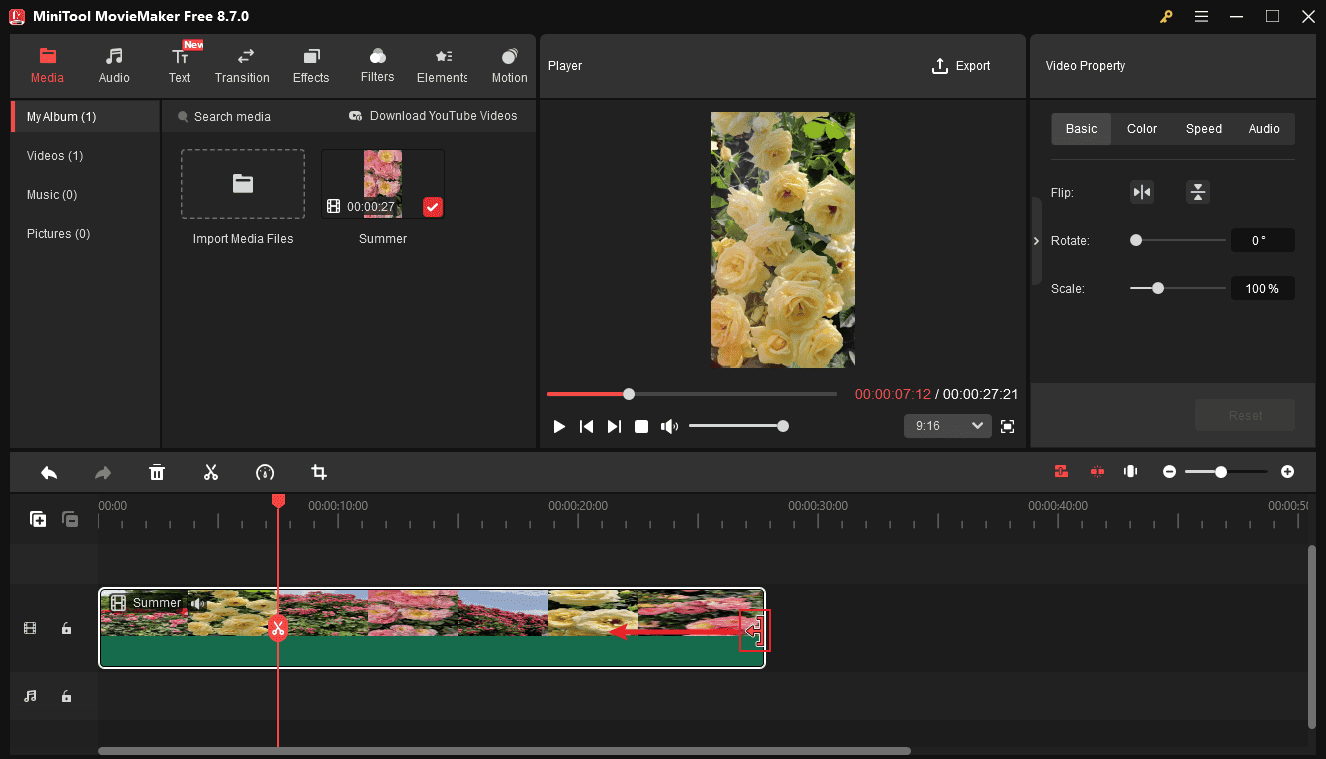Screen dimensions: 1326x759
Task: Switch to the property panel's Audio tab
Action: click(x=1264, y=129)
